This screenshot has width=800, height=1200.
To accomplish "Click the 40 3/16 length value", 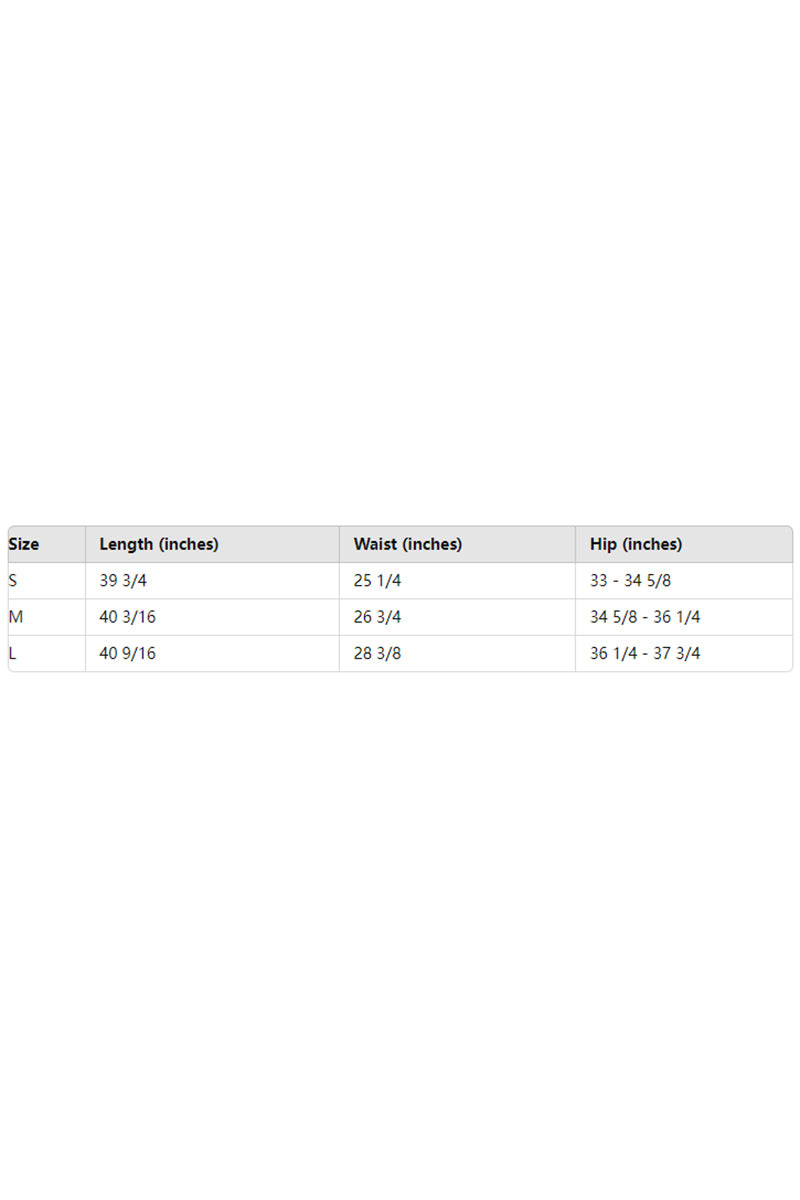I will [127, 617].
